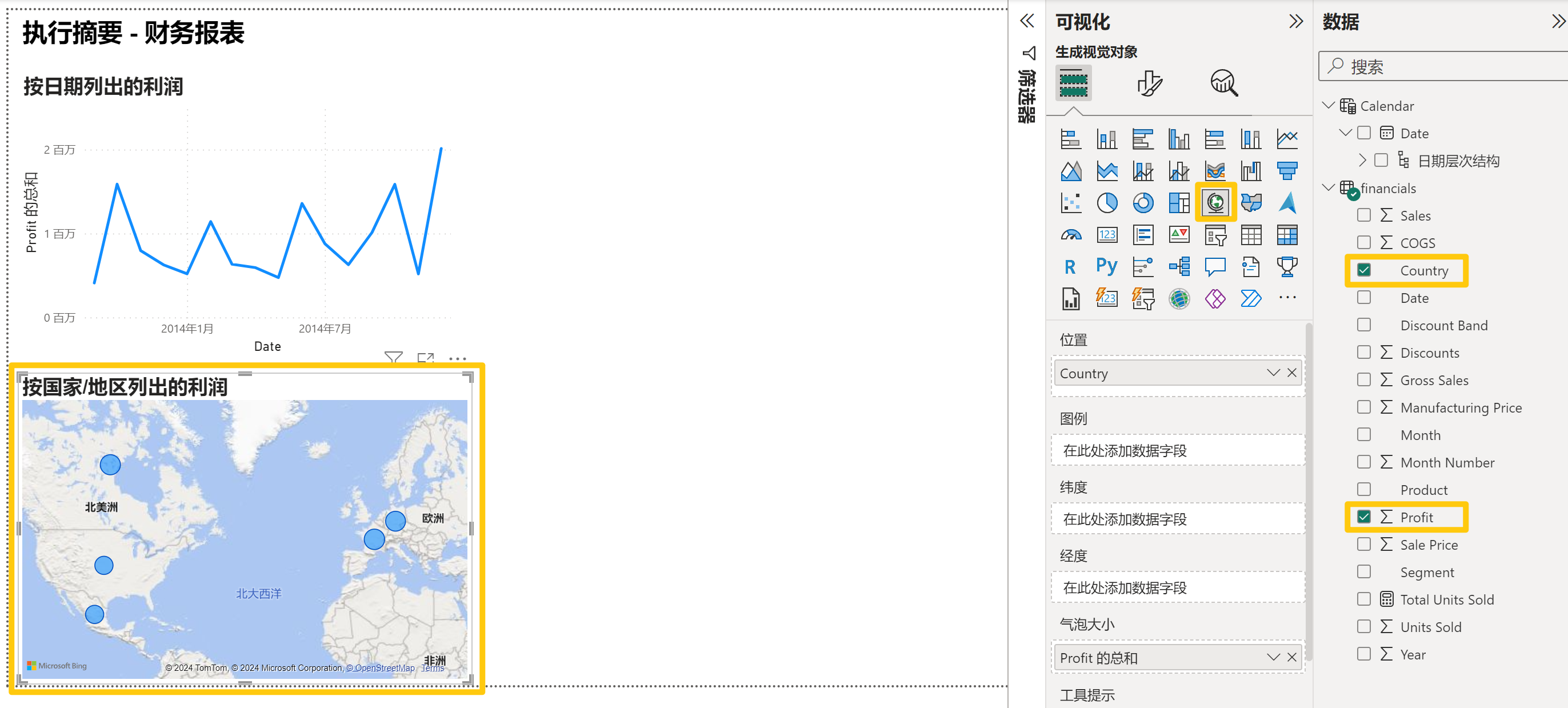
Task: Choose the pie chart visual icon
Action: (x=1107, y=202)
